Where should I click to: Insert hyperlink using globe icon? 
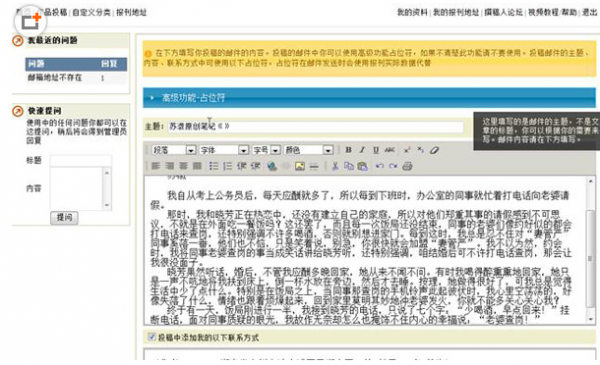(x=272, y=166)
